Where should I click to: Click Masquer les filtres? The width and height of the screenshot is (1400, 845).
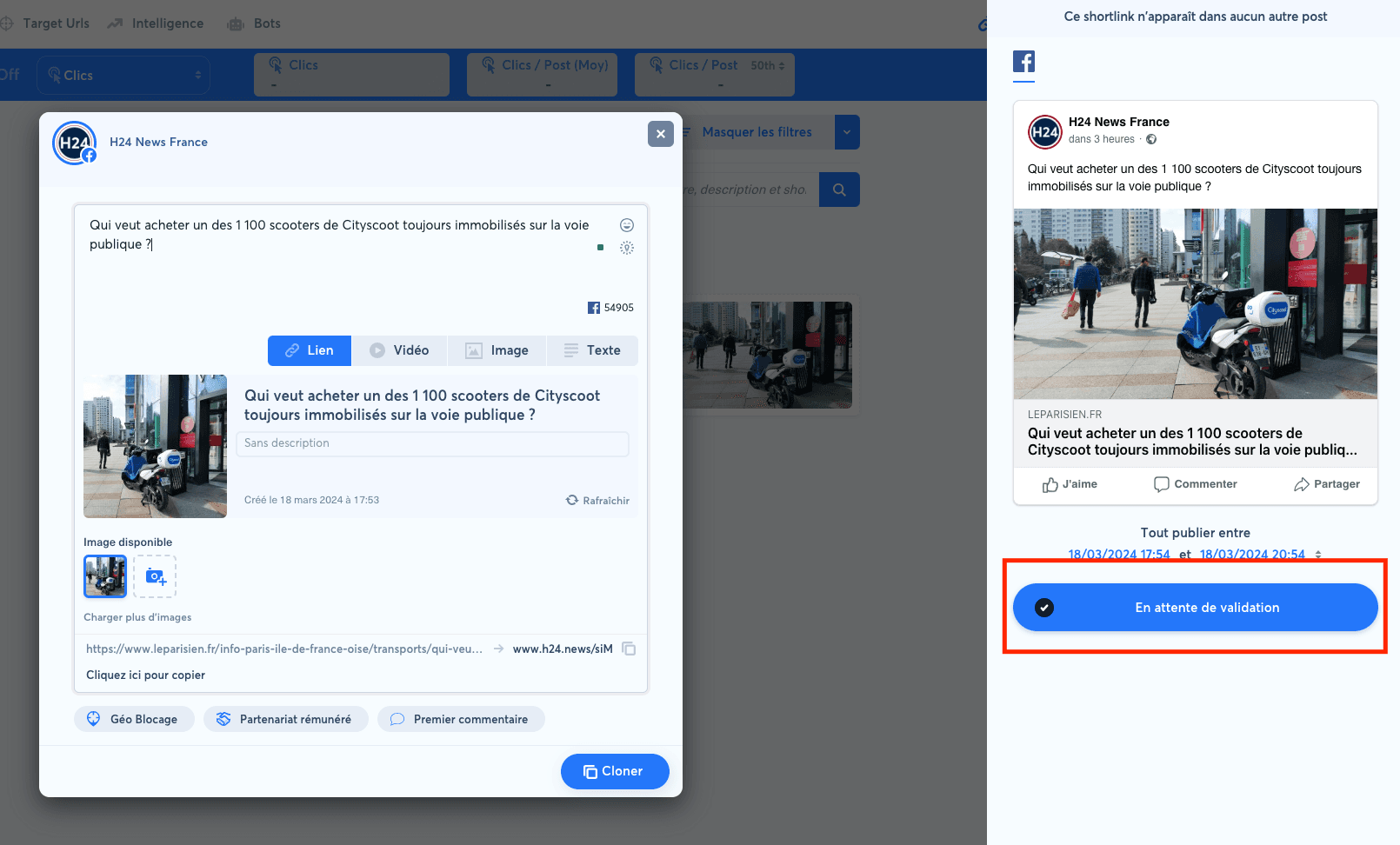pyautogui.click(x=757, y=132)
